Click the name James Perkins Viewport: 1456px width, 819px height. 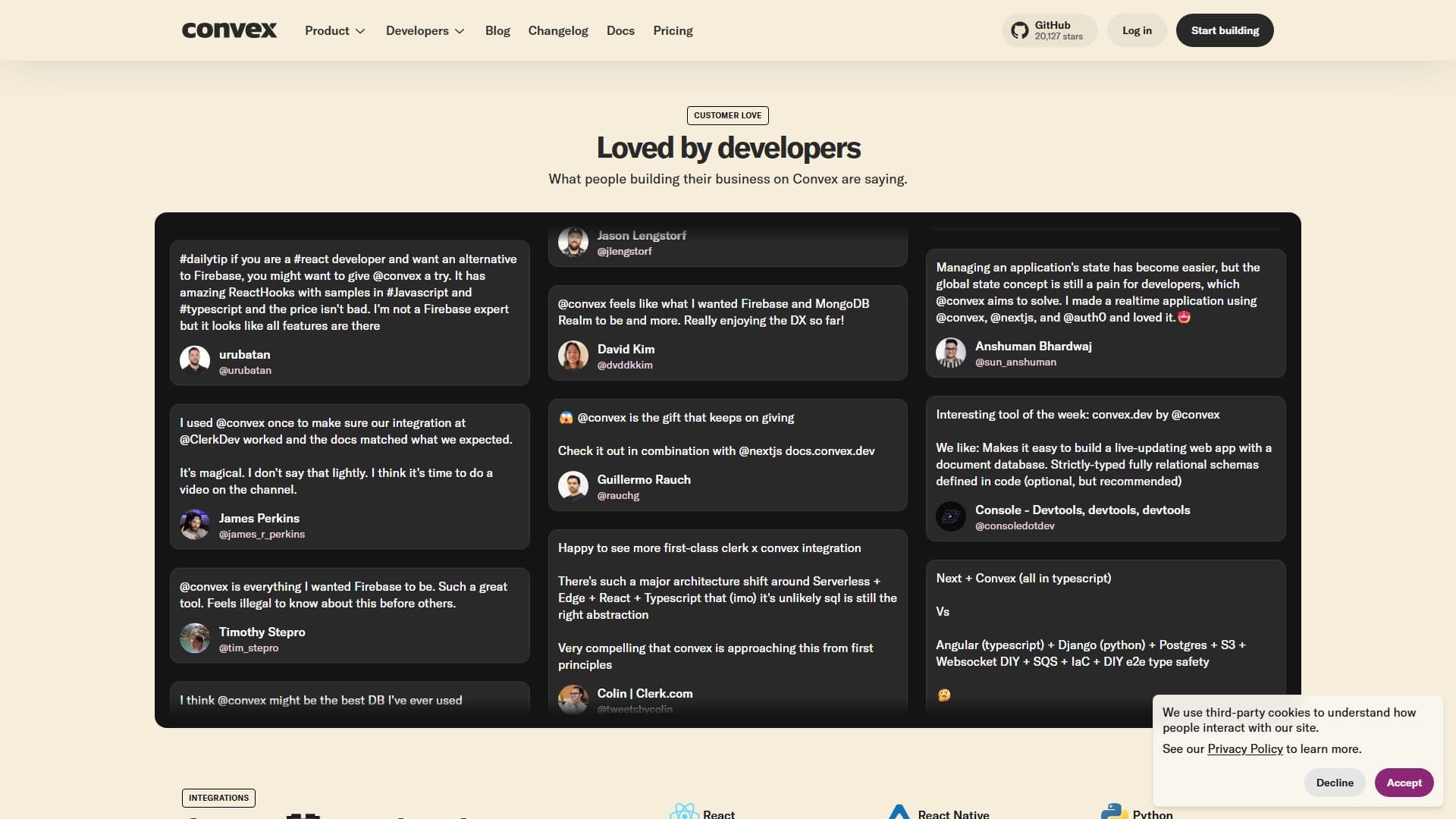coord(259,518)
